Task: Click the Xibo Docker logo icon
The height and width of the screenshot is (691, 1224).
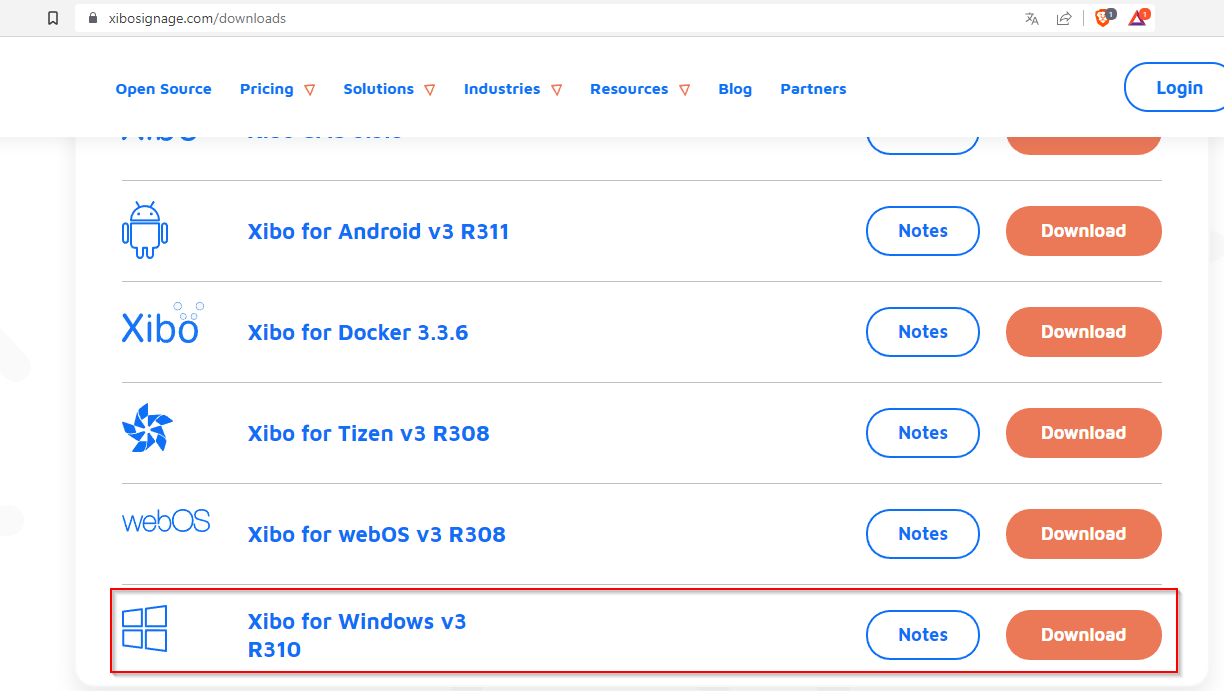Action: tap(162, 322)
